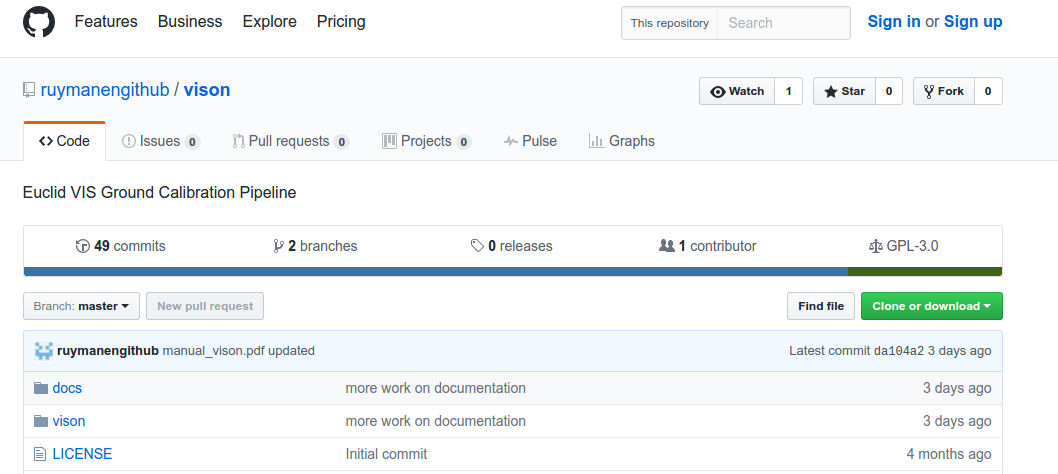The height and width of the screenshot is (474, 1058).
Task: Click the Issues tab counter badge
Action: click(192, 142)
